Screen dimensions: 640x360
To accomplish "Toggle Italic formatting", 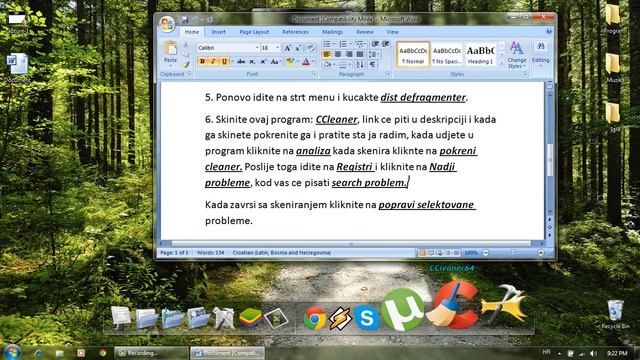I will [x=213, y=62].
